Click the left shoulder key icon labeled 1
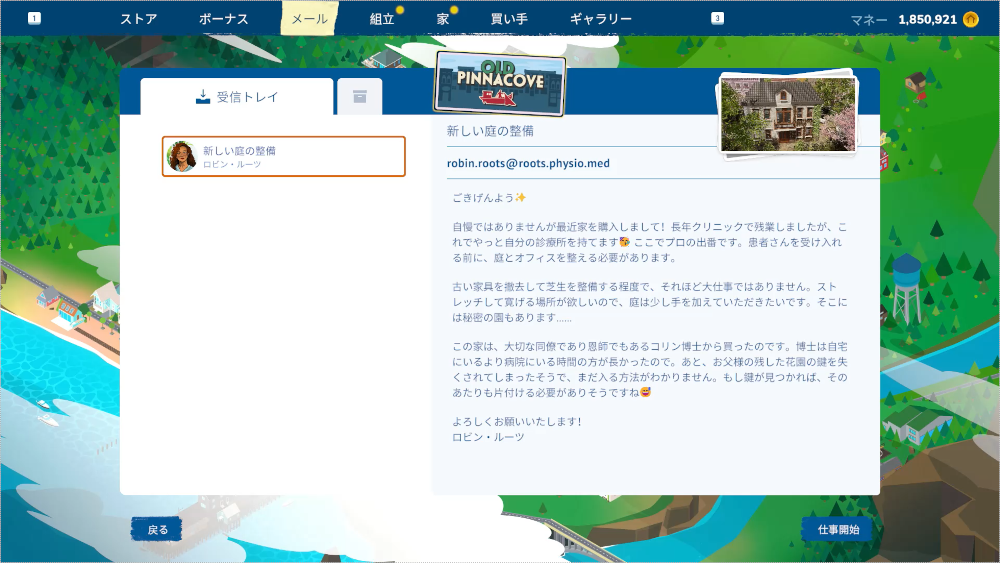 coord(34,18)
